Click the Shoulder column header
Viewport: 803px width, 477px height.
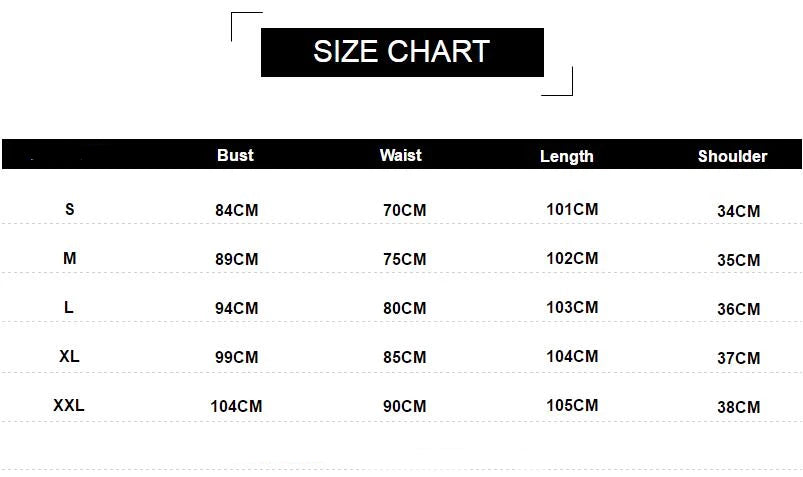tap(732, 156)
